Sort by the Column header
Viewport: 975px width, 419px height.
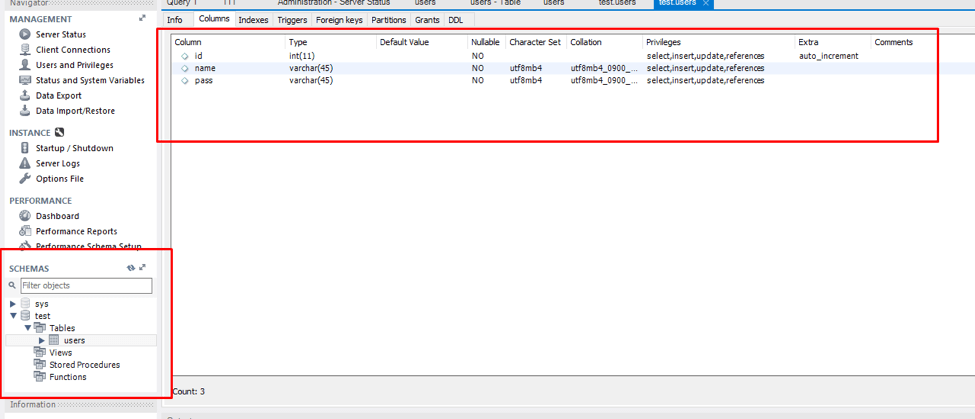point(188,42)
